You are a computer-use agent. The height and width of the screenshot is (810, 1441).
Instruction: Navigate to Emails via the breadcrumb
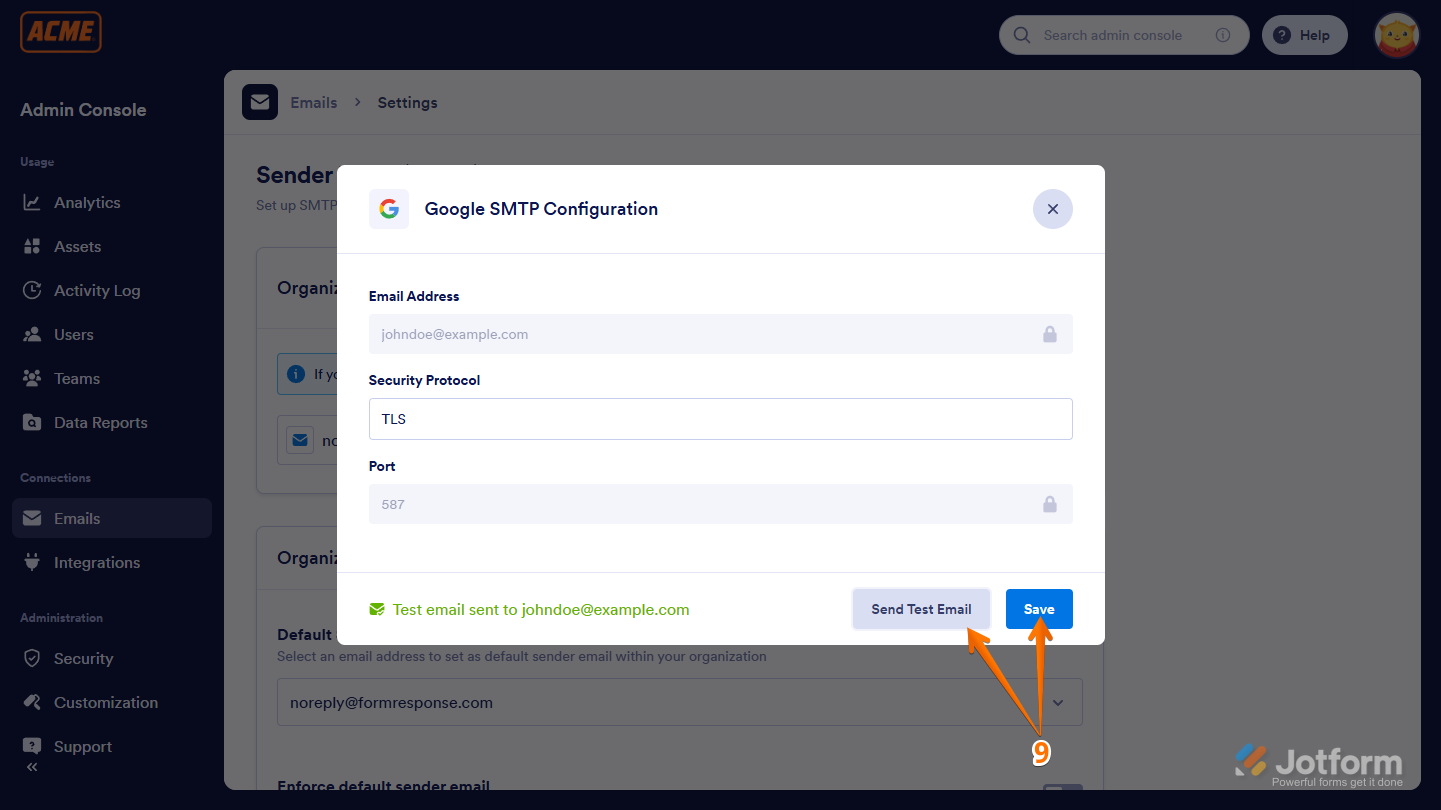click(313, 102)
